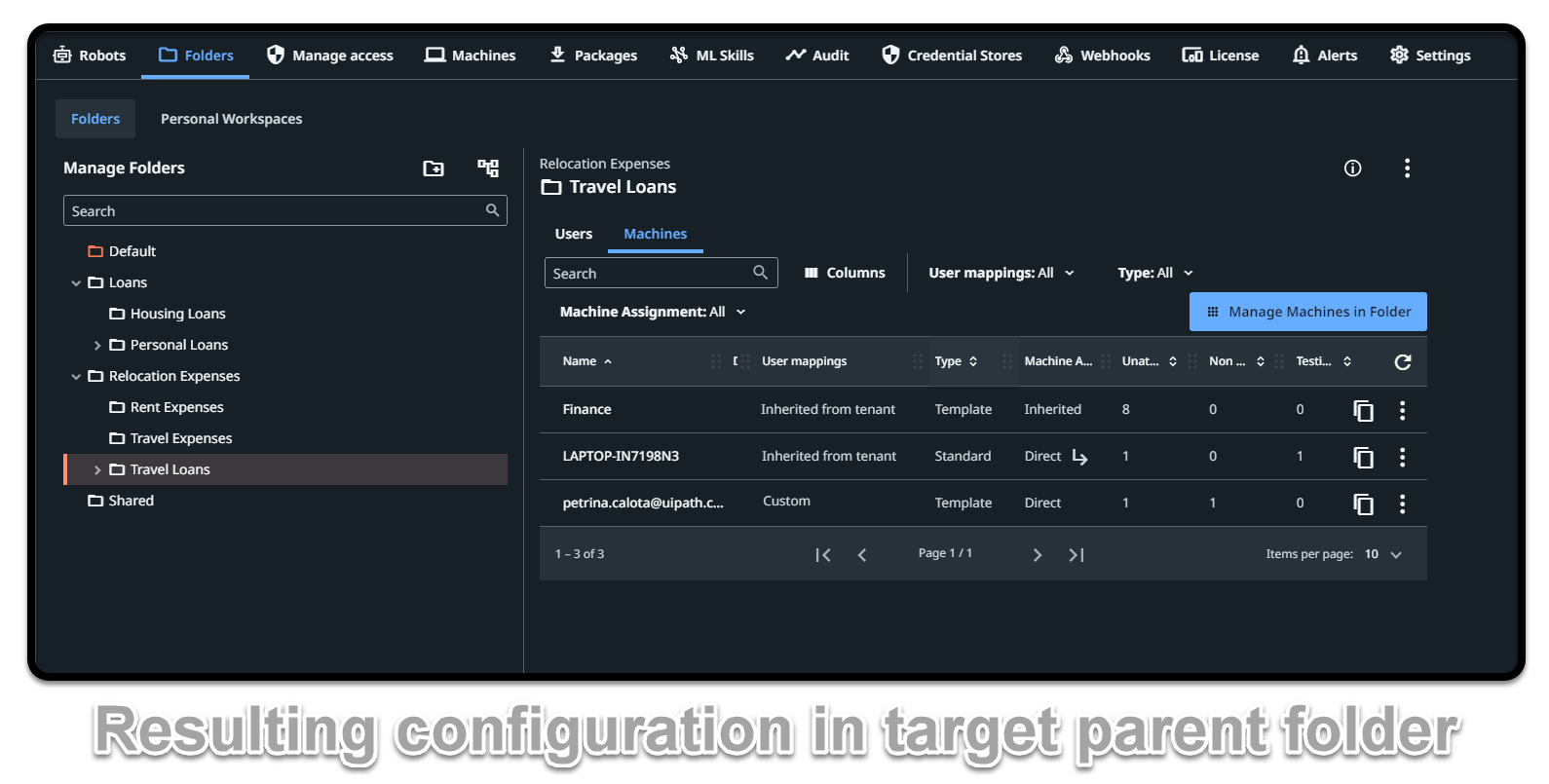
Task: Sort by Type column
Action: pos(956,361)
